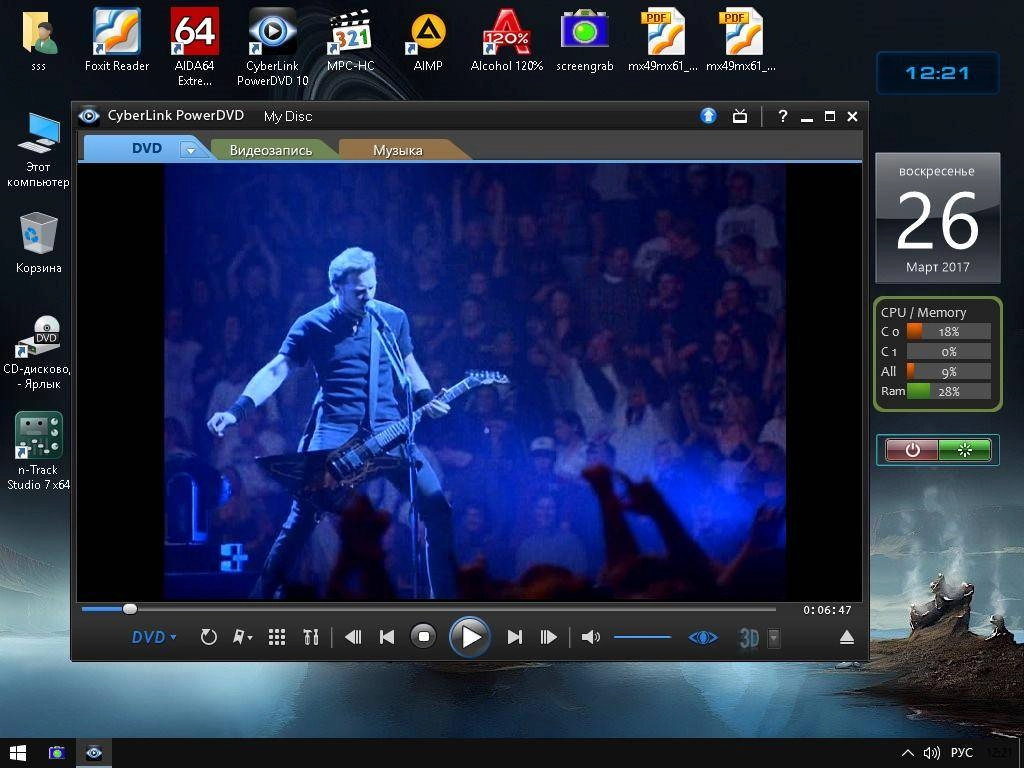This screenshot has width=1024, height=768.
Task: Show hidden system tray icons
Action: (907, 753)
